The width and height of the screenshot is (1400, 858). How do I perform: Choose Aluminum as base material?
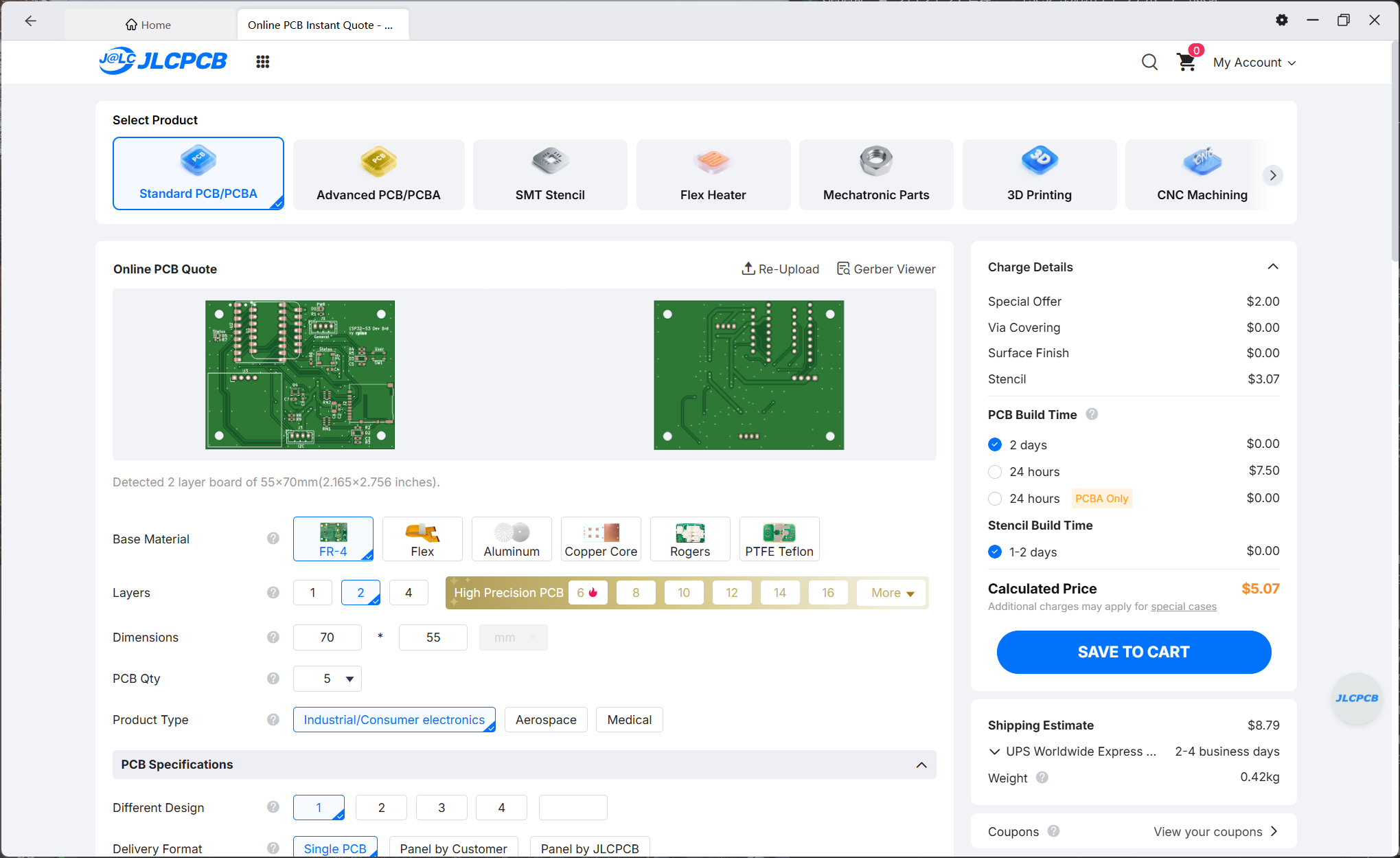[512, 539]
